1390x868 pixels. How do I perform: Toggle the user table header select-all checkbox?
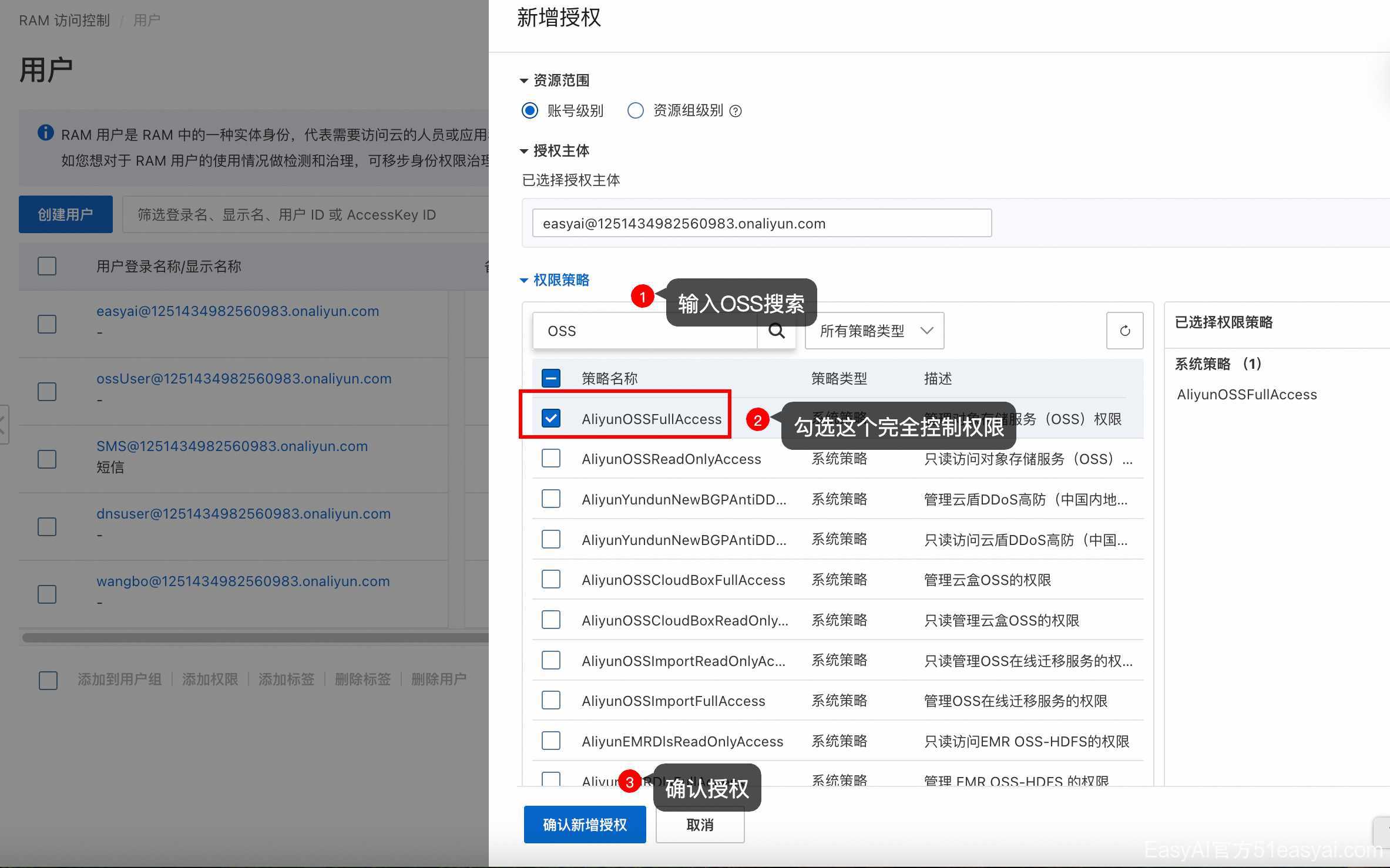pos(47,266)
